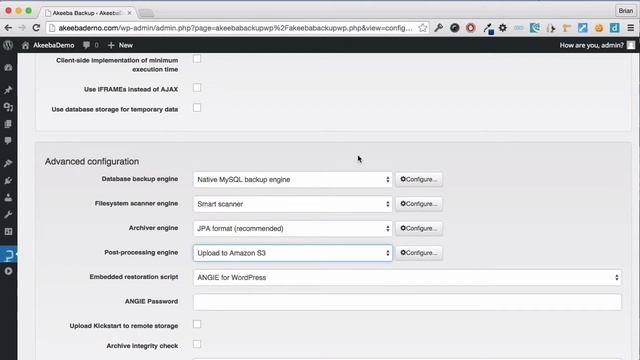Configure the Filesystem scanner engine
The image size is (640, 360).
(419, 204)
